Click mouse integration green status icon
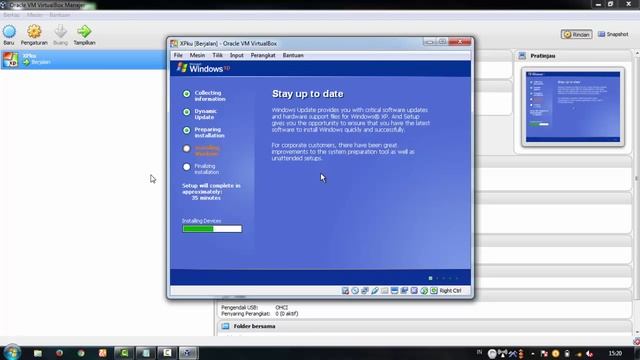The height and width of the screenshot is (360, 640). tap(424, 291)
